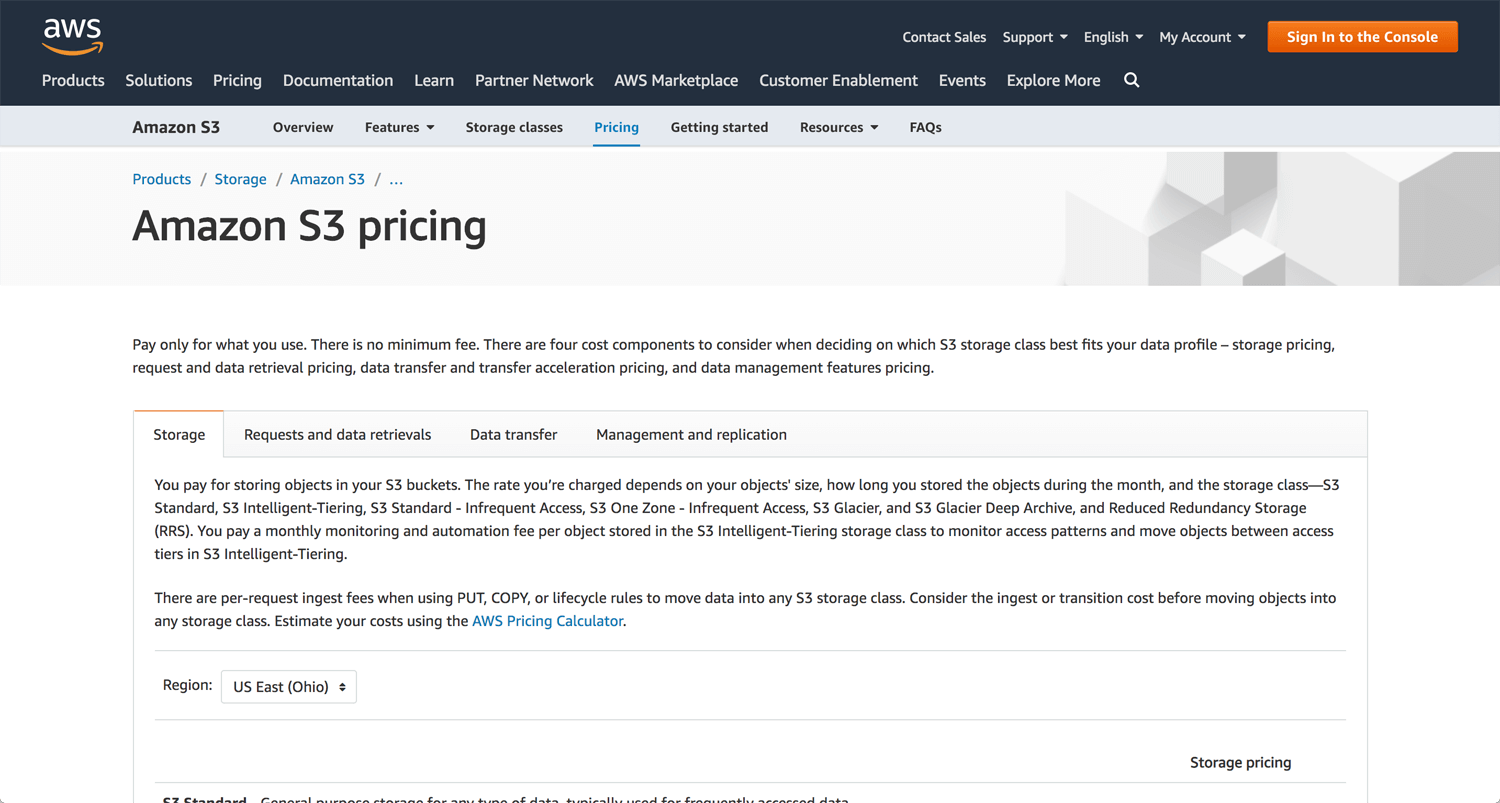Image resolution: width=1500 pixels, height=803 pixels.
Task: Select the Storage pricing tab
Action: pos(179,434)
